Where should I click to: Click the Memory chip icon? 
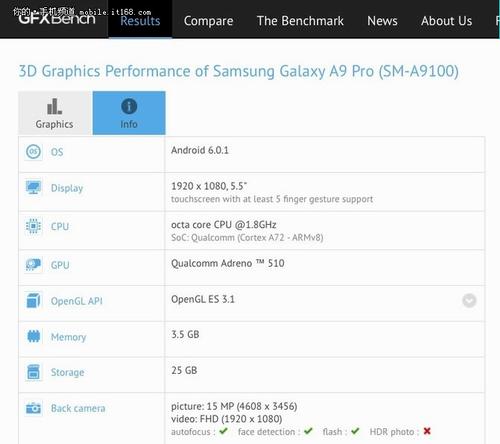point(33,336)
